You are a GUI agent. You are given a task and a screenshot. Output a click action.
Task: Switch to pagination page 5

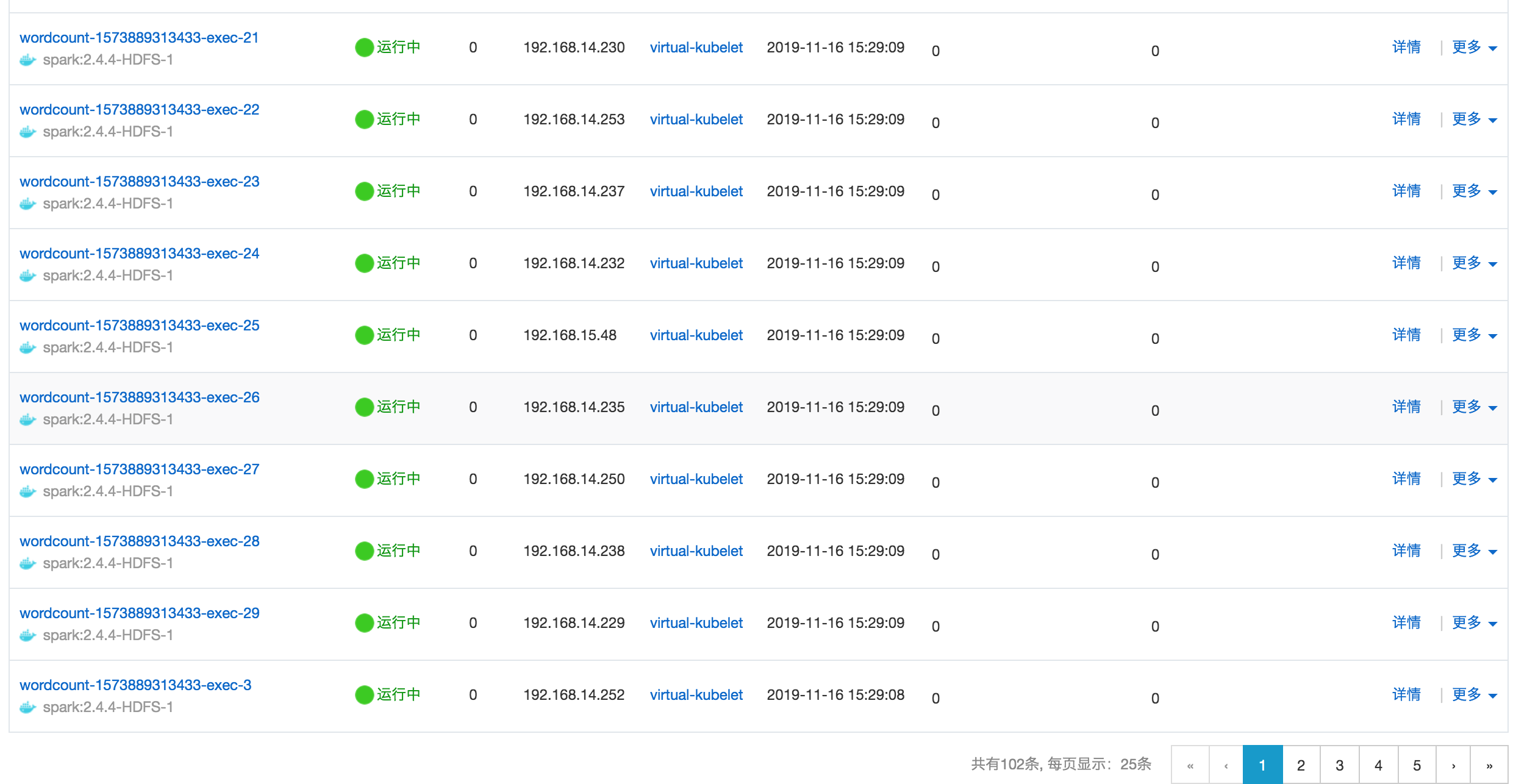[x=1417, y=765]
